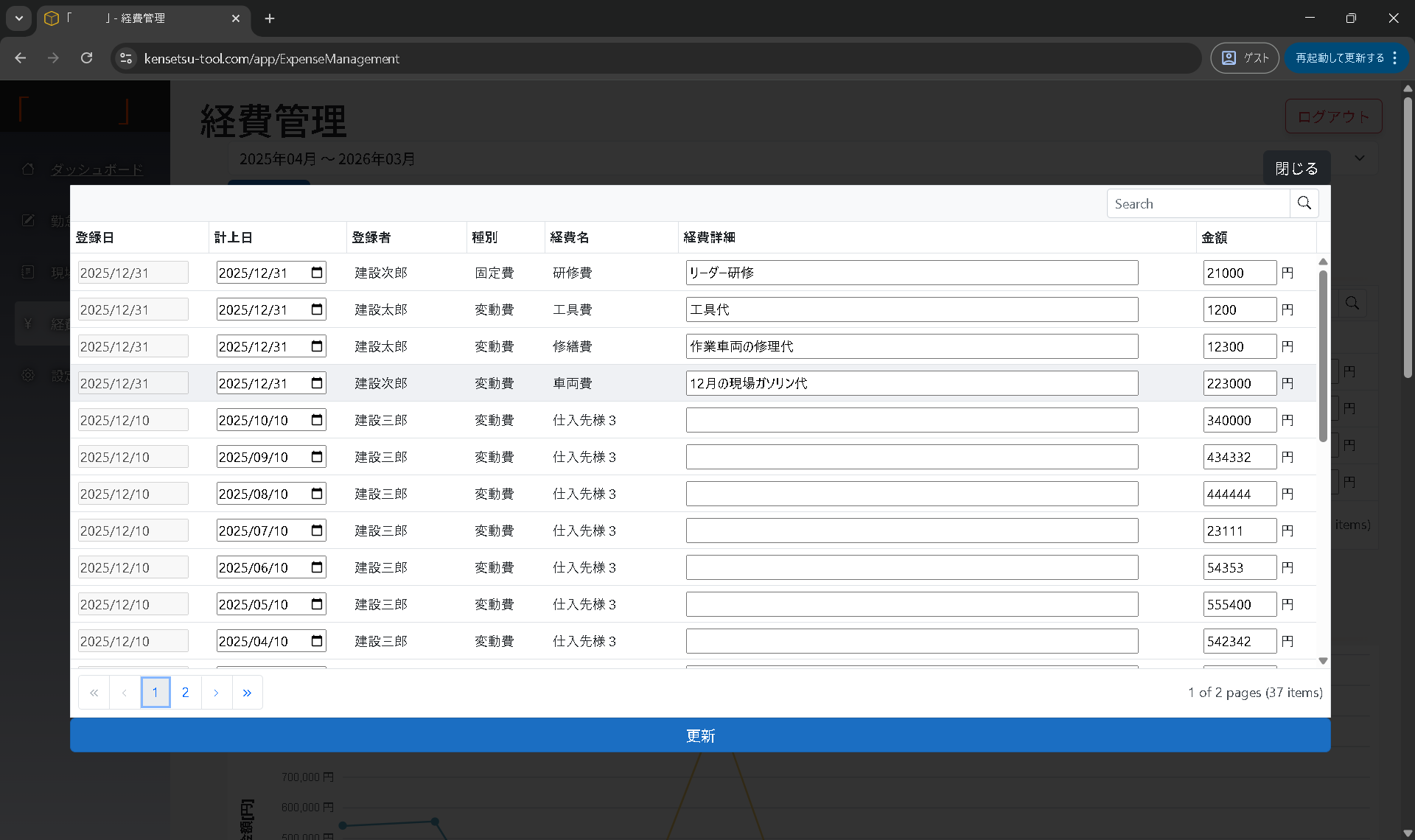
Task: Click the site information icon in address bar
Action: click(x=126, y=58)
